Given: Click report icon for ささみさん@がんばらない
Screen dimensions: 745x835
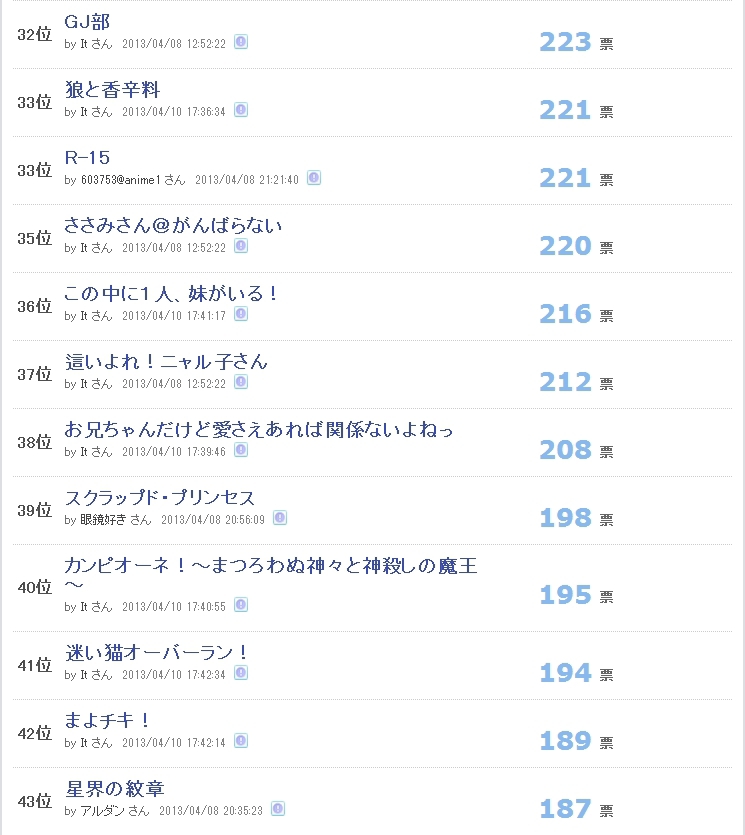Looking at the screenshot, I should [x=241, y=245].
